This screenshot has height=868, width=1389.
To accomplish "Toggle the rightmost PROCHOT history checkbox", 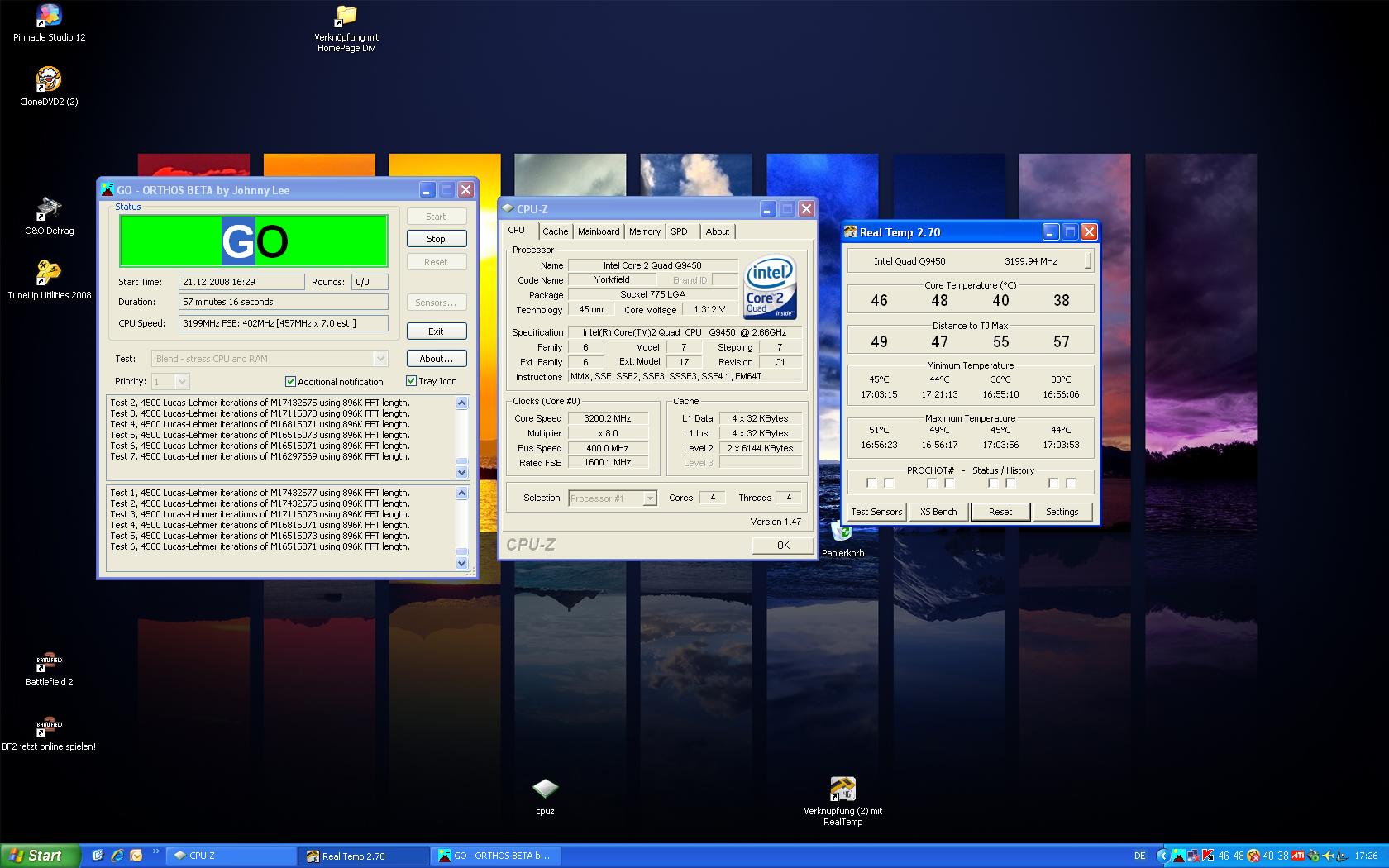I will click(1071, 483).
